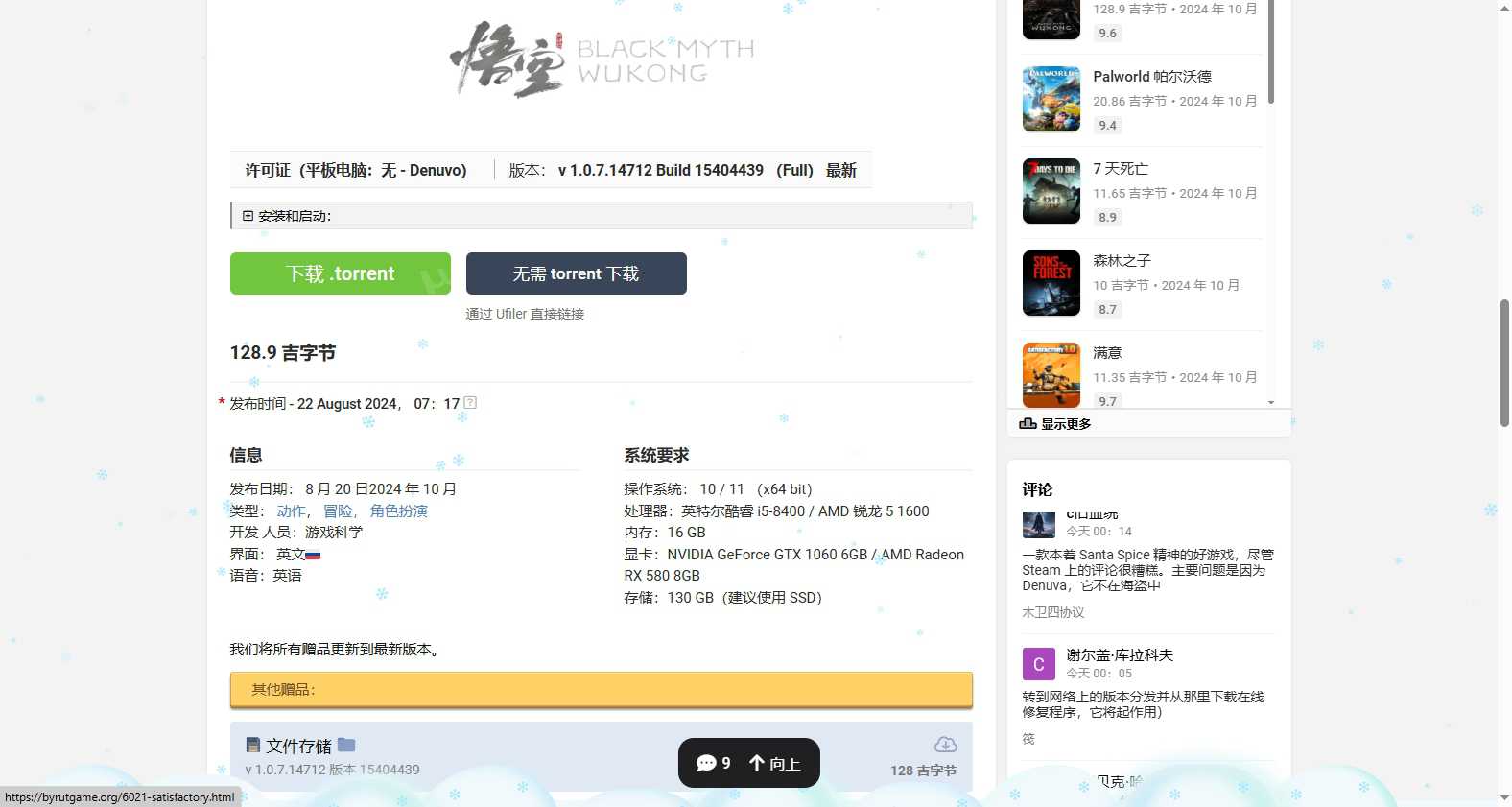This screenshot has width=1512, height=807.
Task: Click the 存储: 130 GB requirement line
Action: coord(723,597)
